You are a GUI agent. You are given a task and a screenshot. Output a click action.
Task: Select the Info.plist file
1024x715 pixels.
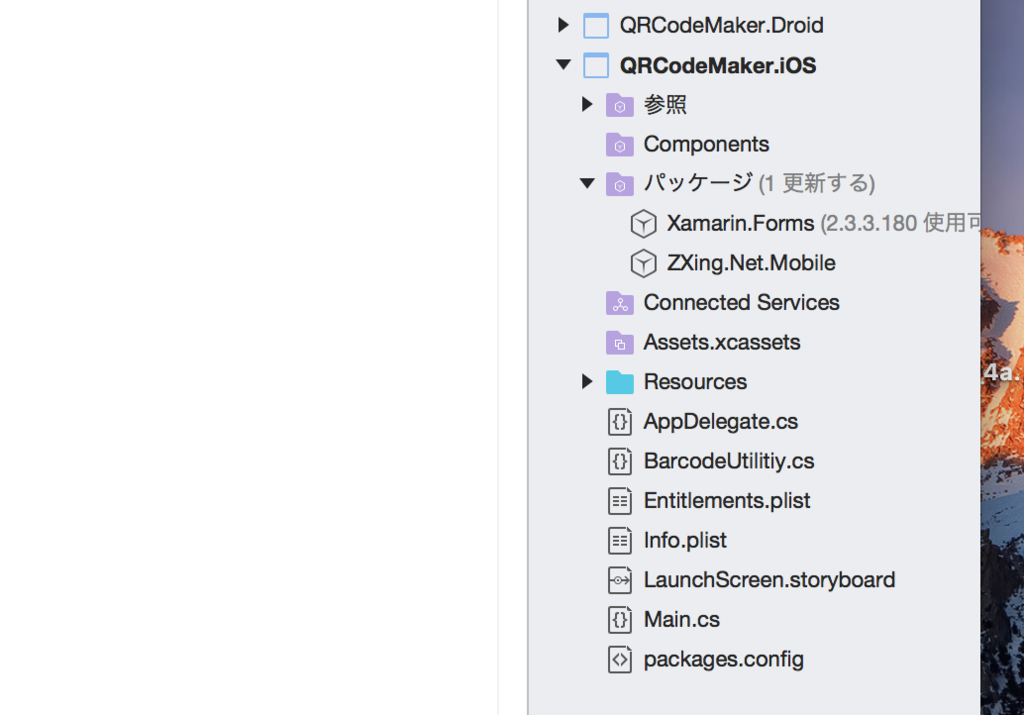[684, 540]
